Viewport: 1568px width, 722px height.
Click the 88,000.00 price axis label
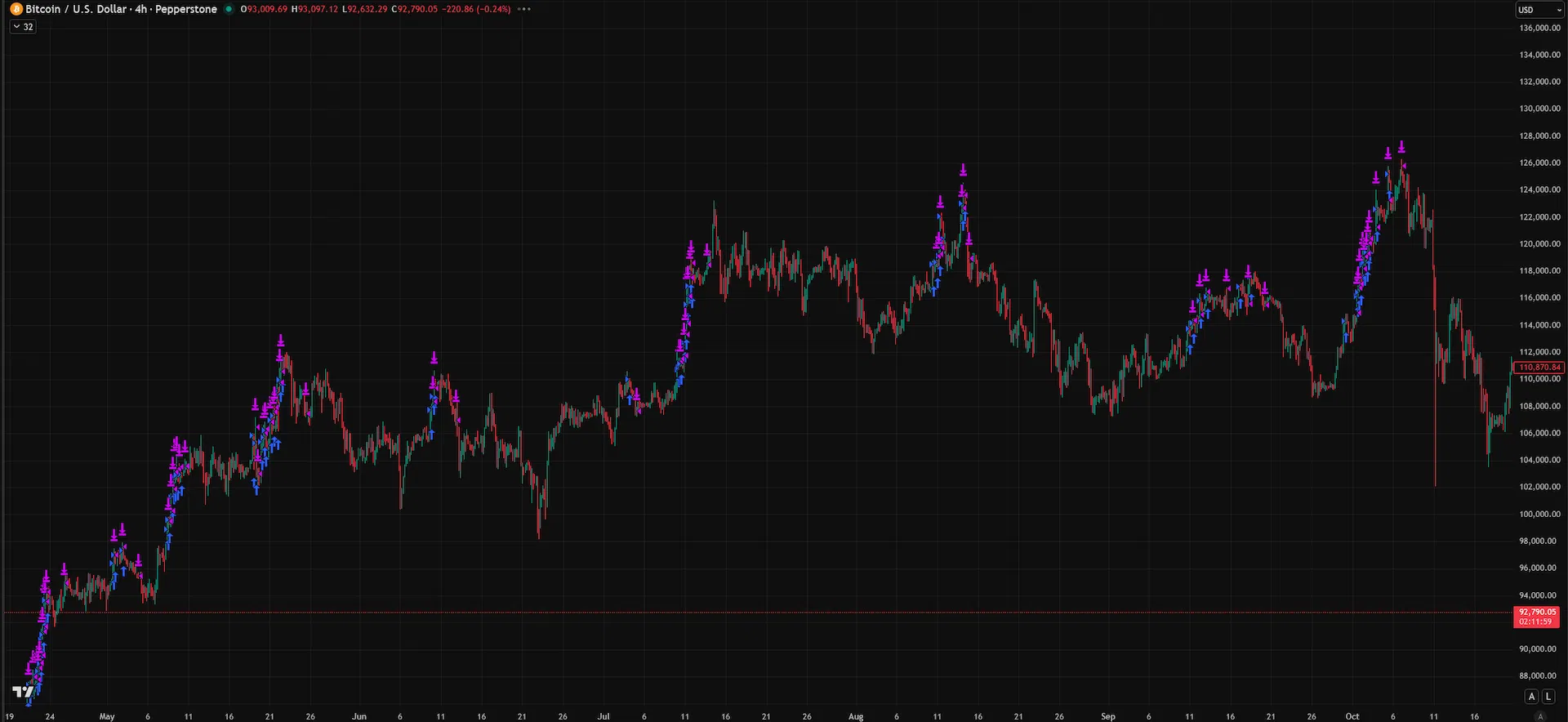click(1538, 675)
